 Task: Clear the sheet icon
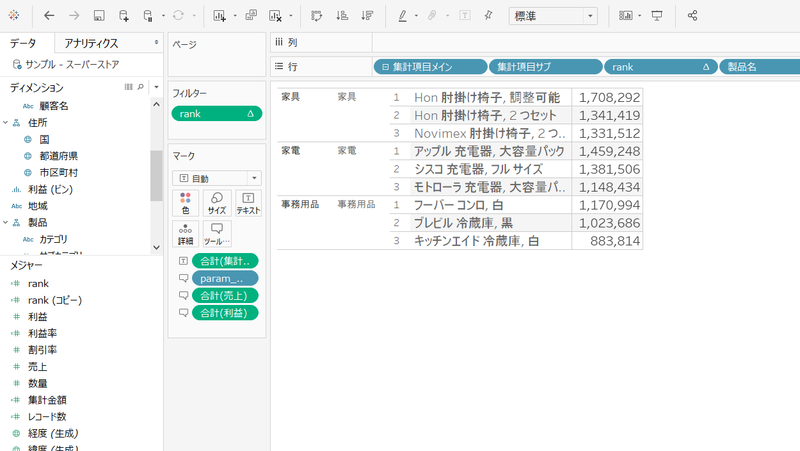pos(275,16)
